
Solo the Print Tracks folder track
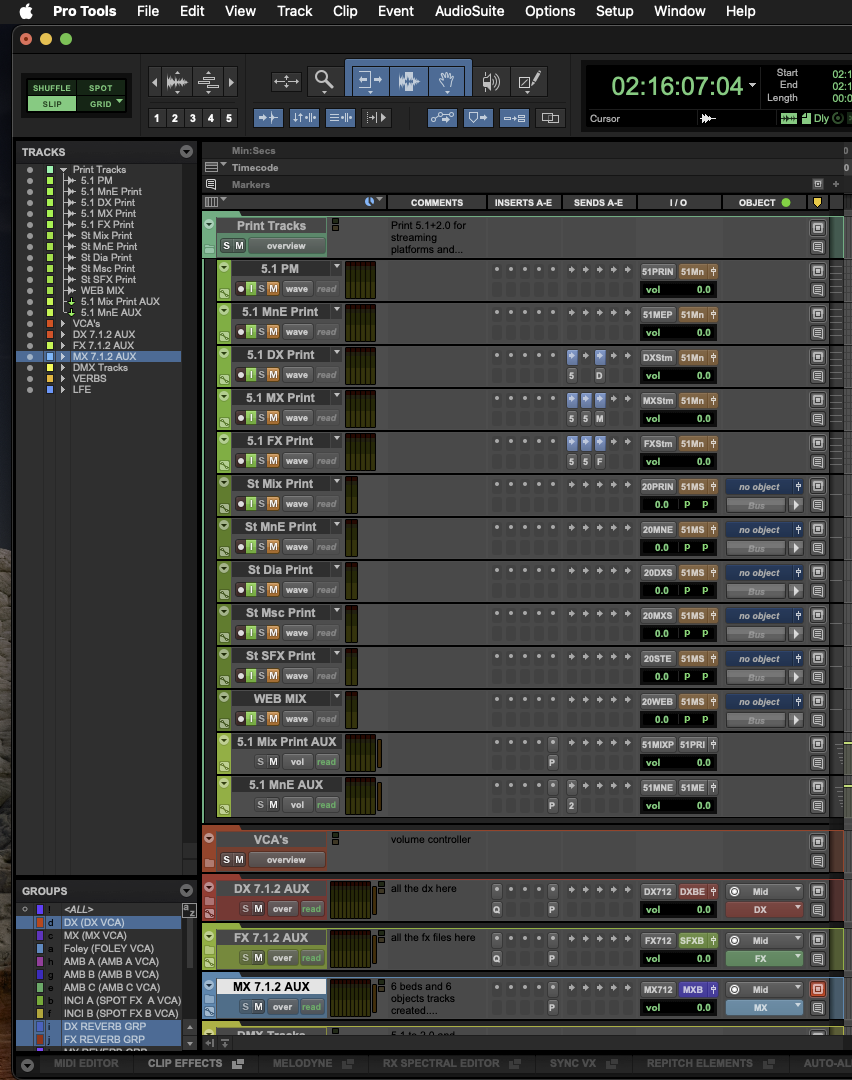click(226, 245)
